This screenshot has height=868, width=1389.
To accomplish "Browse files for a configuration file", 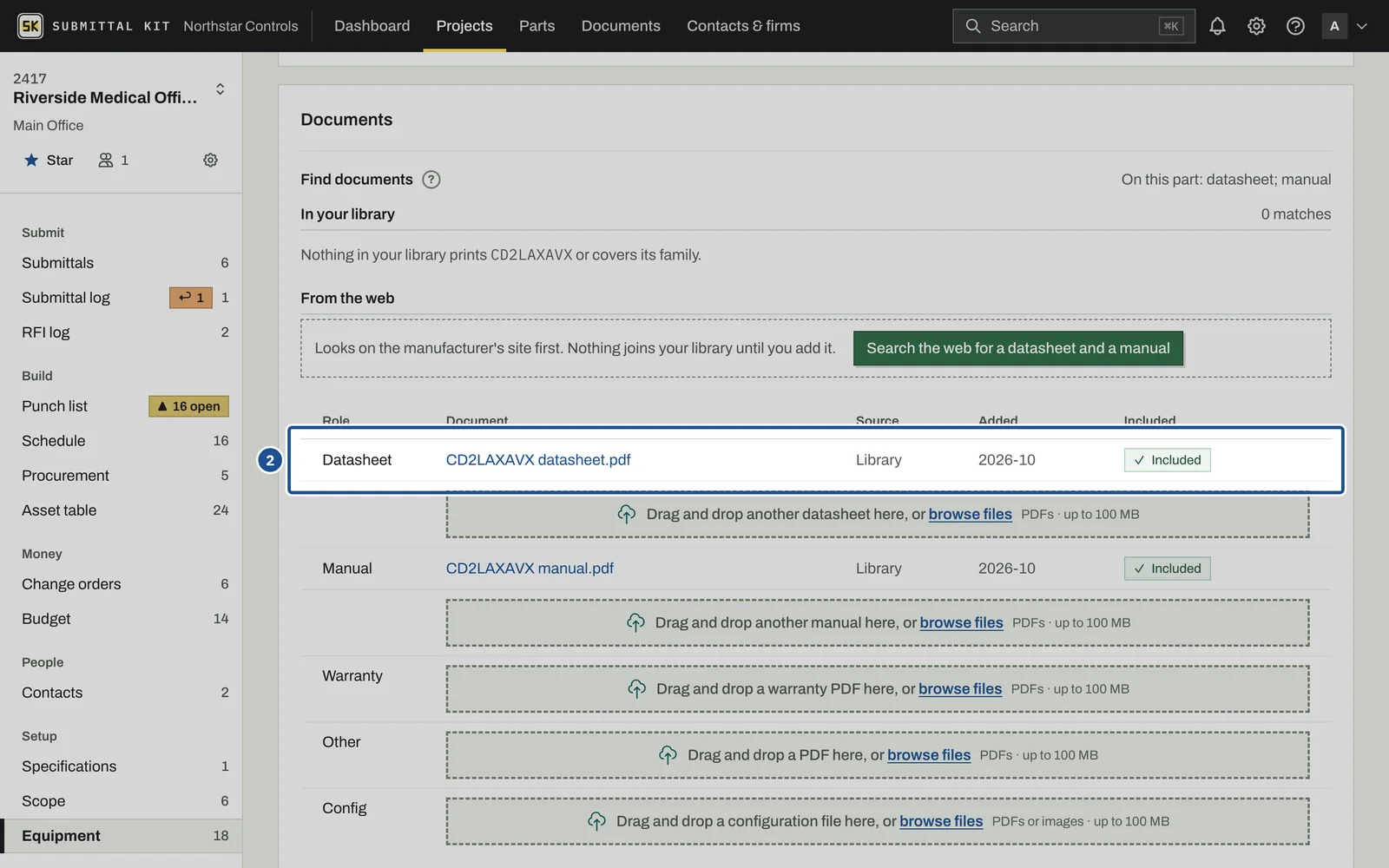I will [941, 821].
